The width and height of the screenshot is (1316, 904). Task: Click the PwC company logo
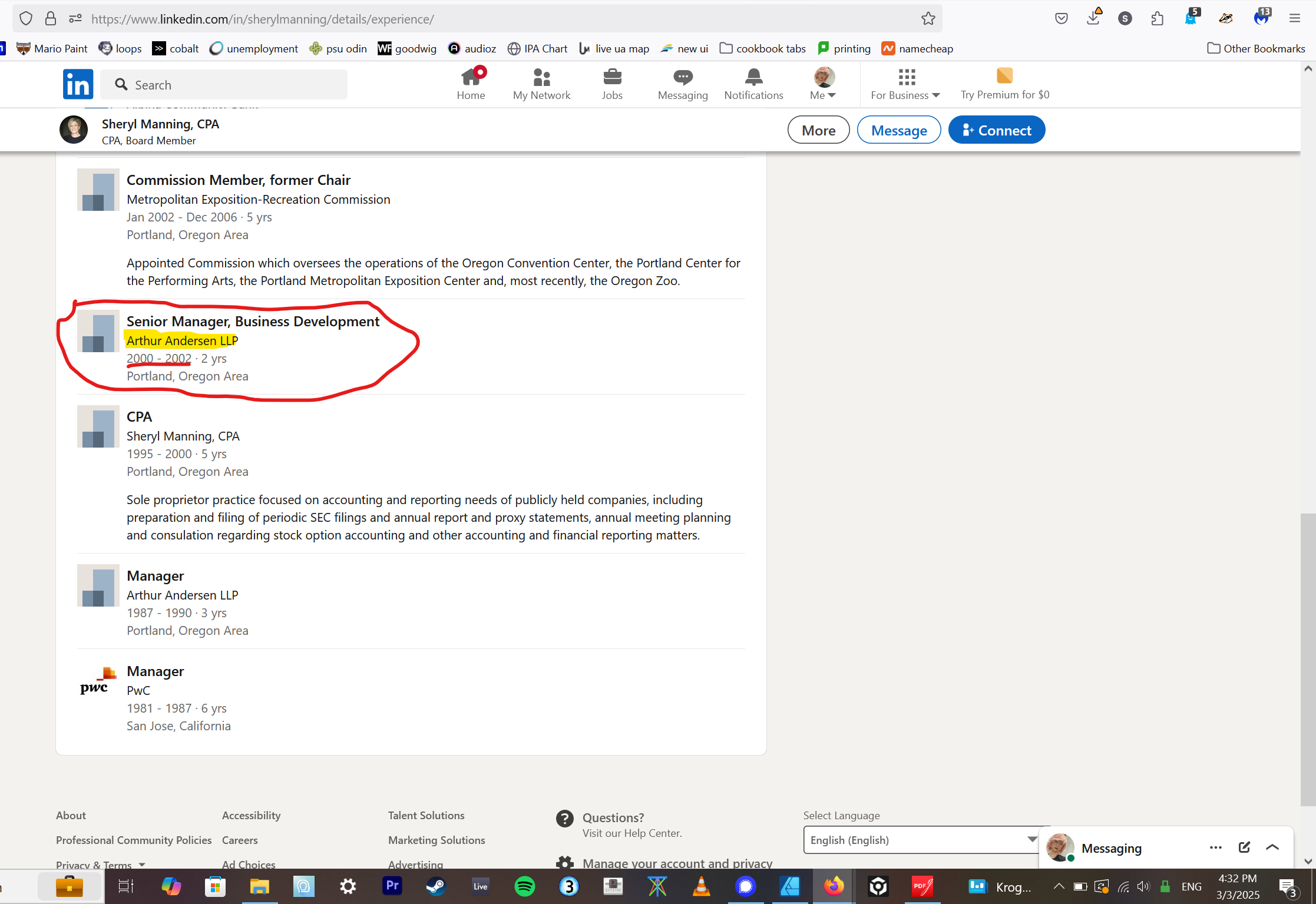[x=98, y=682]
